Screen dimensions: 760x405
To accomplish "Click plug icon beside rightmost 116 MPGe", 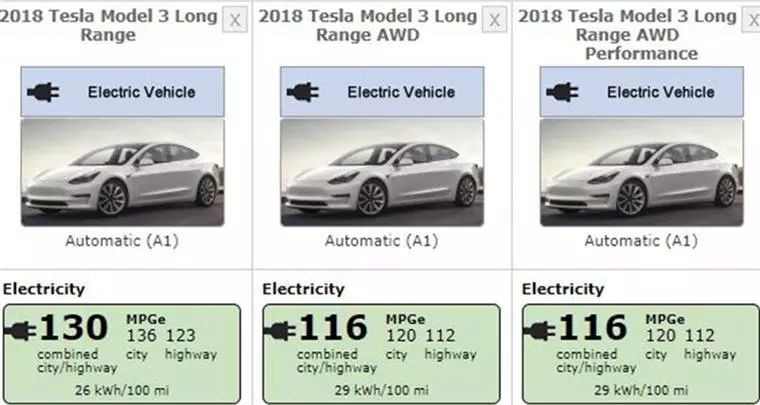I will (x=539, y=331).
